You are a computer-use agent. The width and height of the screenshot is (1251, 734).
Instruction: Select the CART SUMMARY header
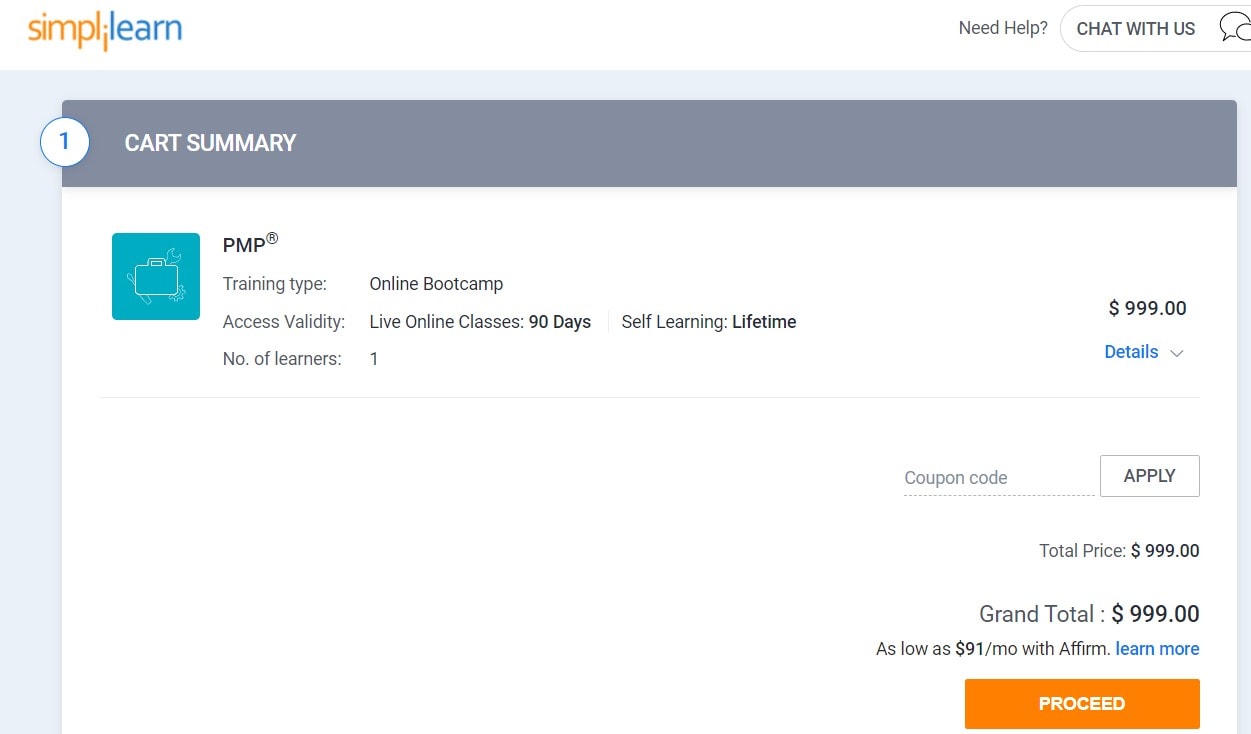click(x=210, y=143)
